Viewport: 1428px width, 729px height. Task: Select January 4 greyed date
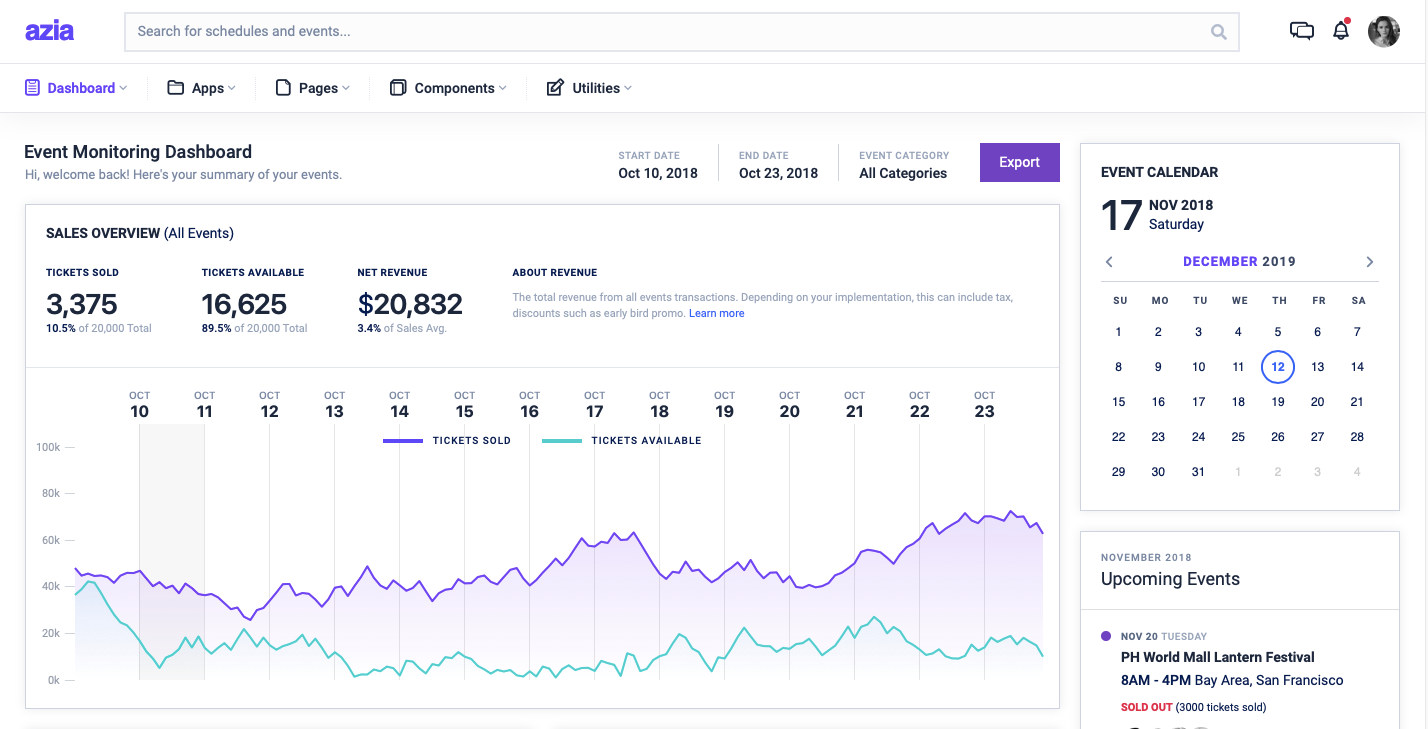click(x=1357, y=472)
